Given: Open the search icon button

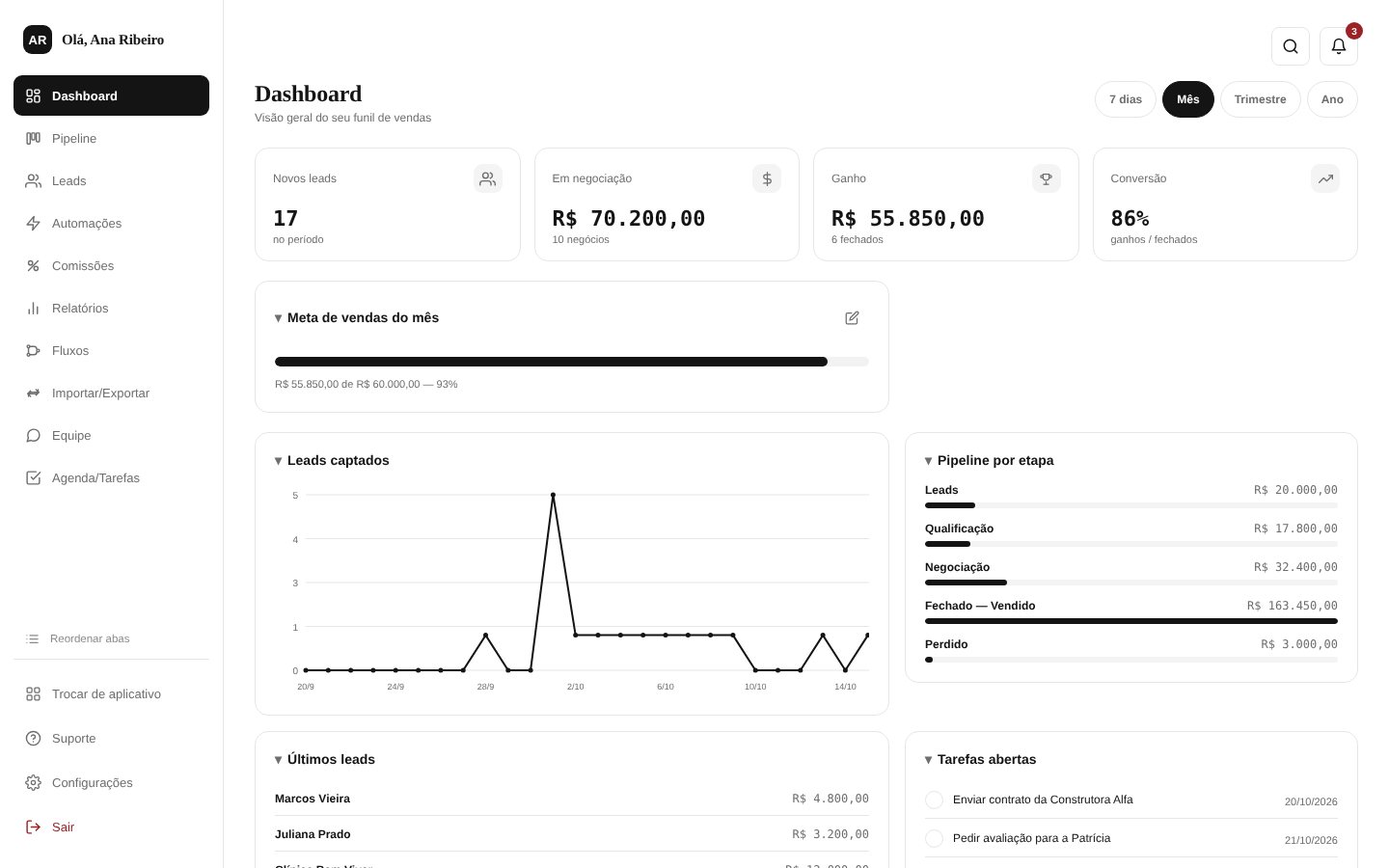Looking at the screenshot, I should (1291, 46).
